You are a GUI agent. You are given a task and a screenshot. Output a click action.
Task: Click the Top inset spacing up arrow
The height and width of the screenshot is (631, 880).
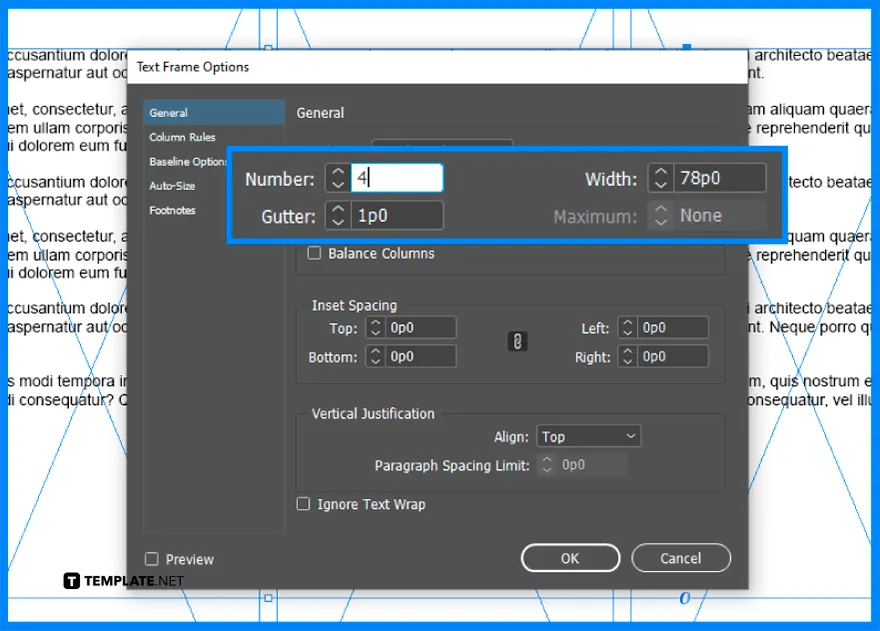pos(374,322)
